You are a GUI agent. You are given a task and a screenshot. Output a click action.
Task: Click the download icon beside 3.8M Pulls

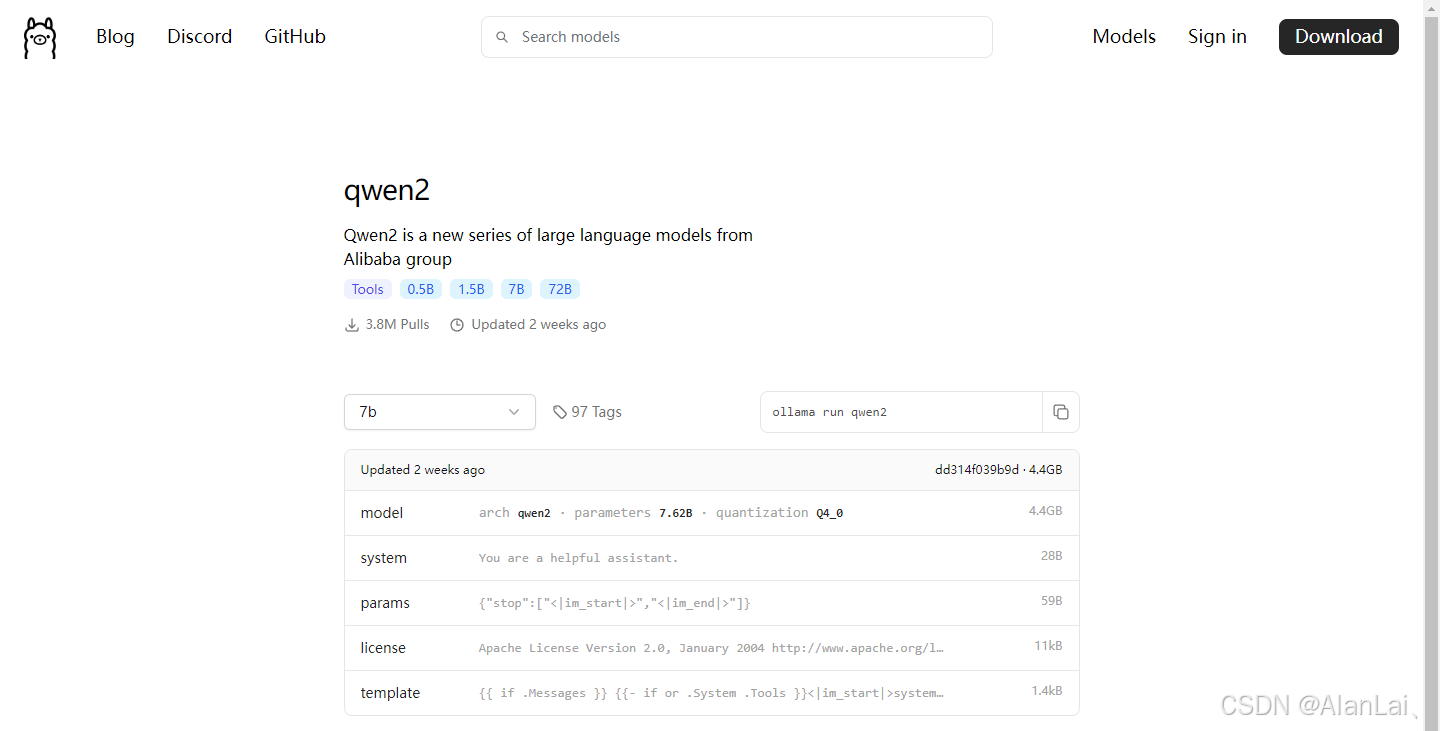coord(352,324)
